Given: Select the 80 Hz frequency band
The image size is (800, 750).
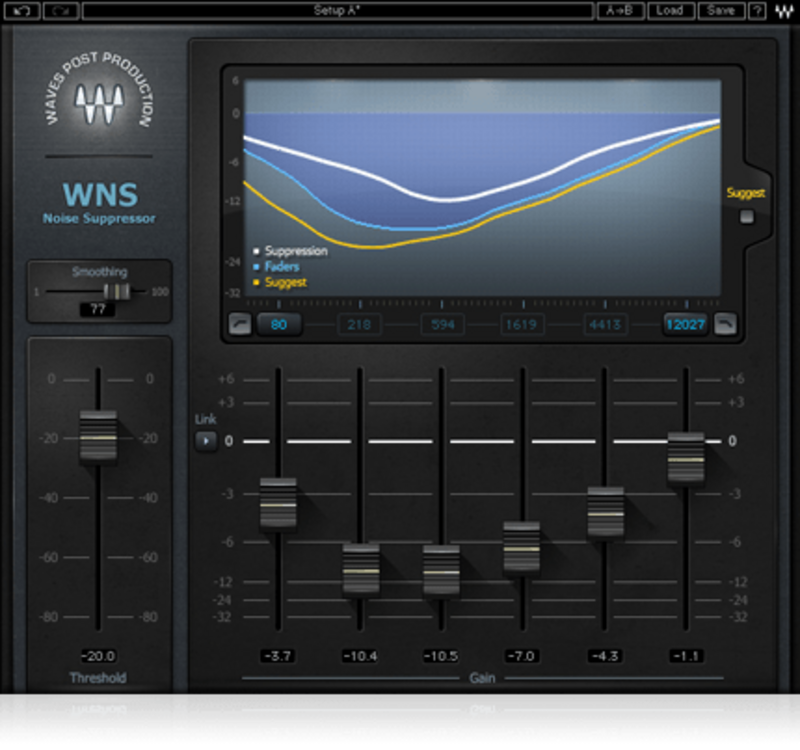Looking at the screenshot, I should pyautogui.click(x=279, y=324).
